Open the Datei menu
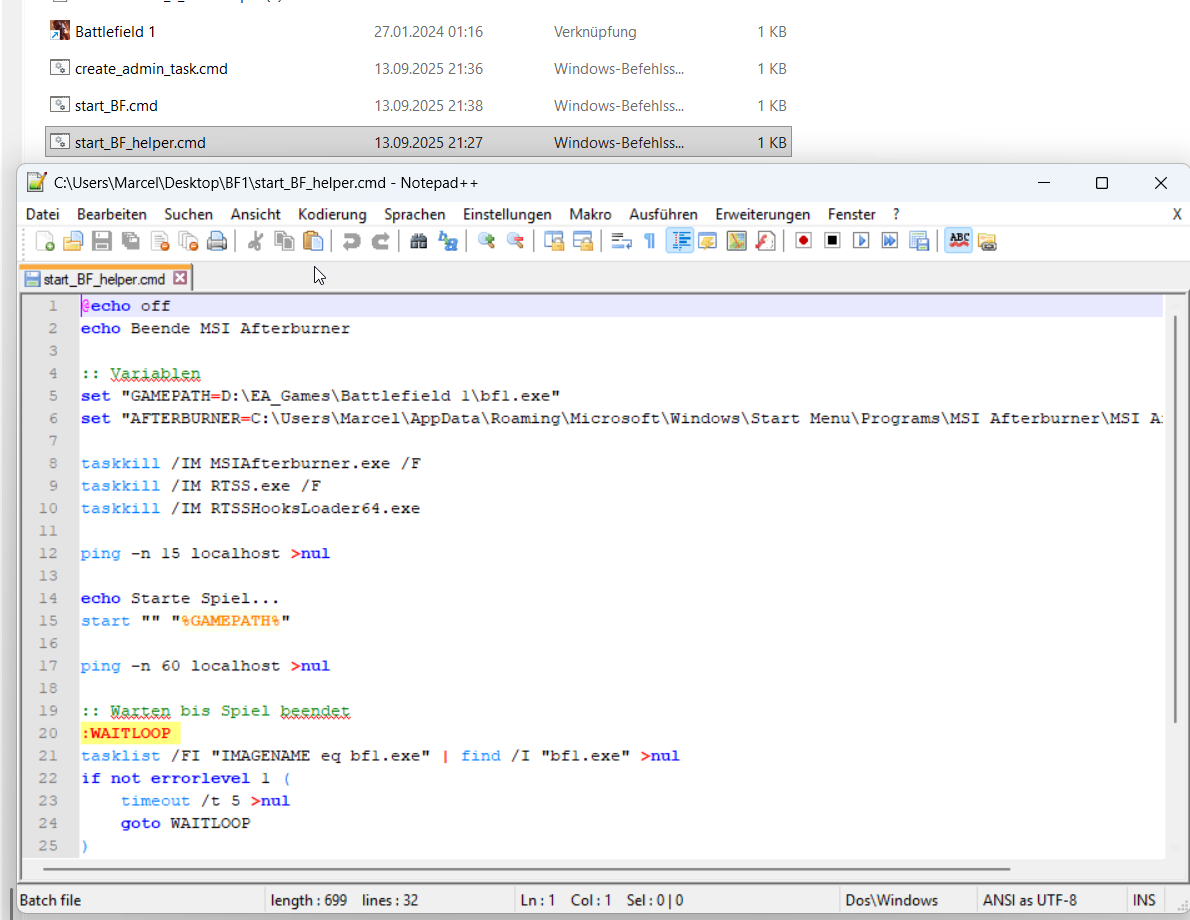1190x920 pixels. tap(42, 214)
